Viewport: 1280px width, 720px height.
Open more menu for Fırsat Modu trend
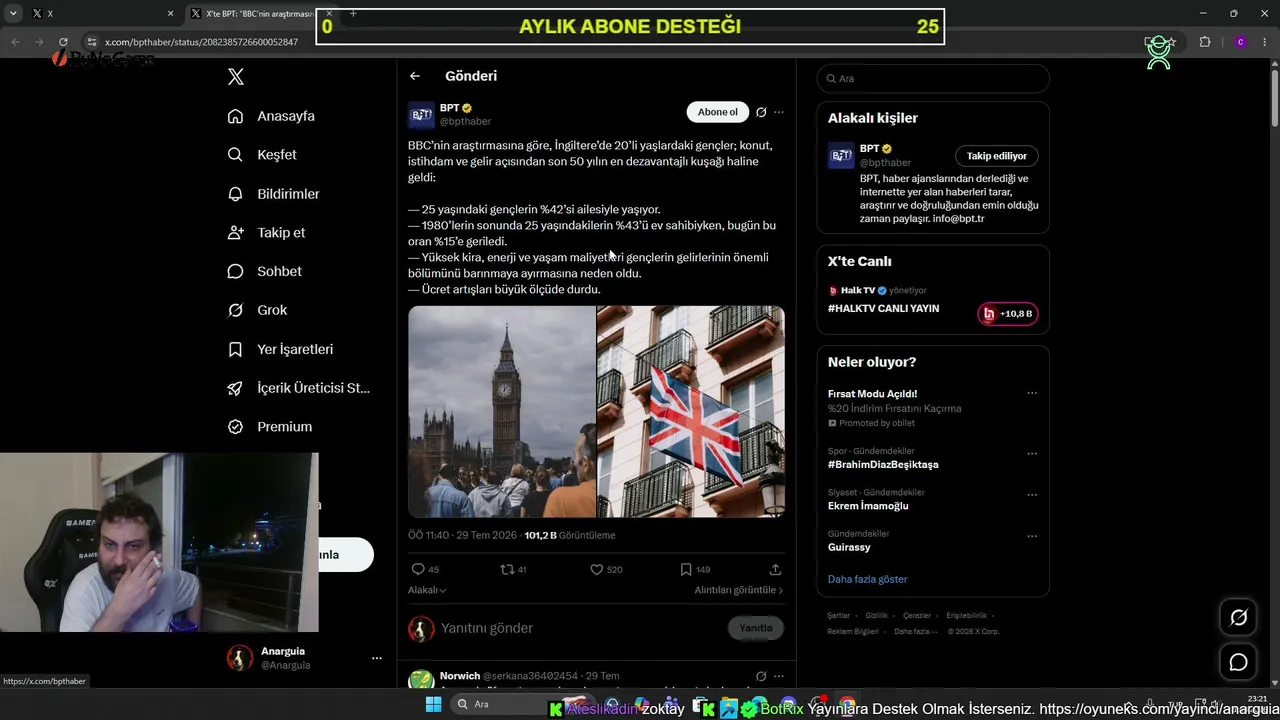[1032, 393]
